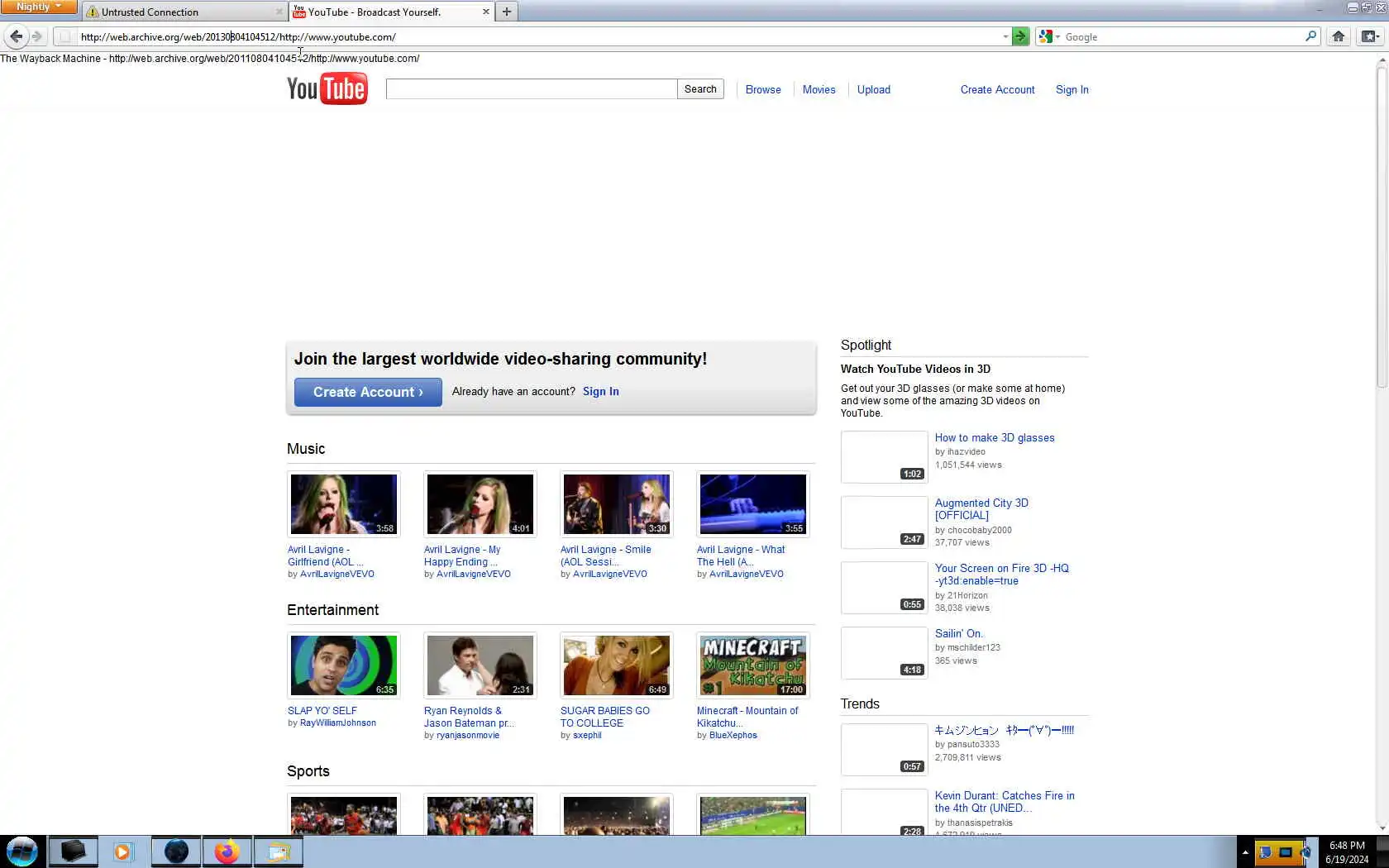Show hidden system tray icons

(1245, 852)
